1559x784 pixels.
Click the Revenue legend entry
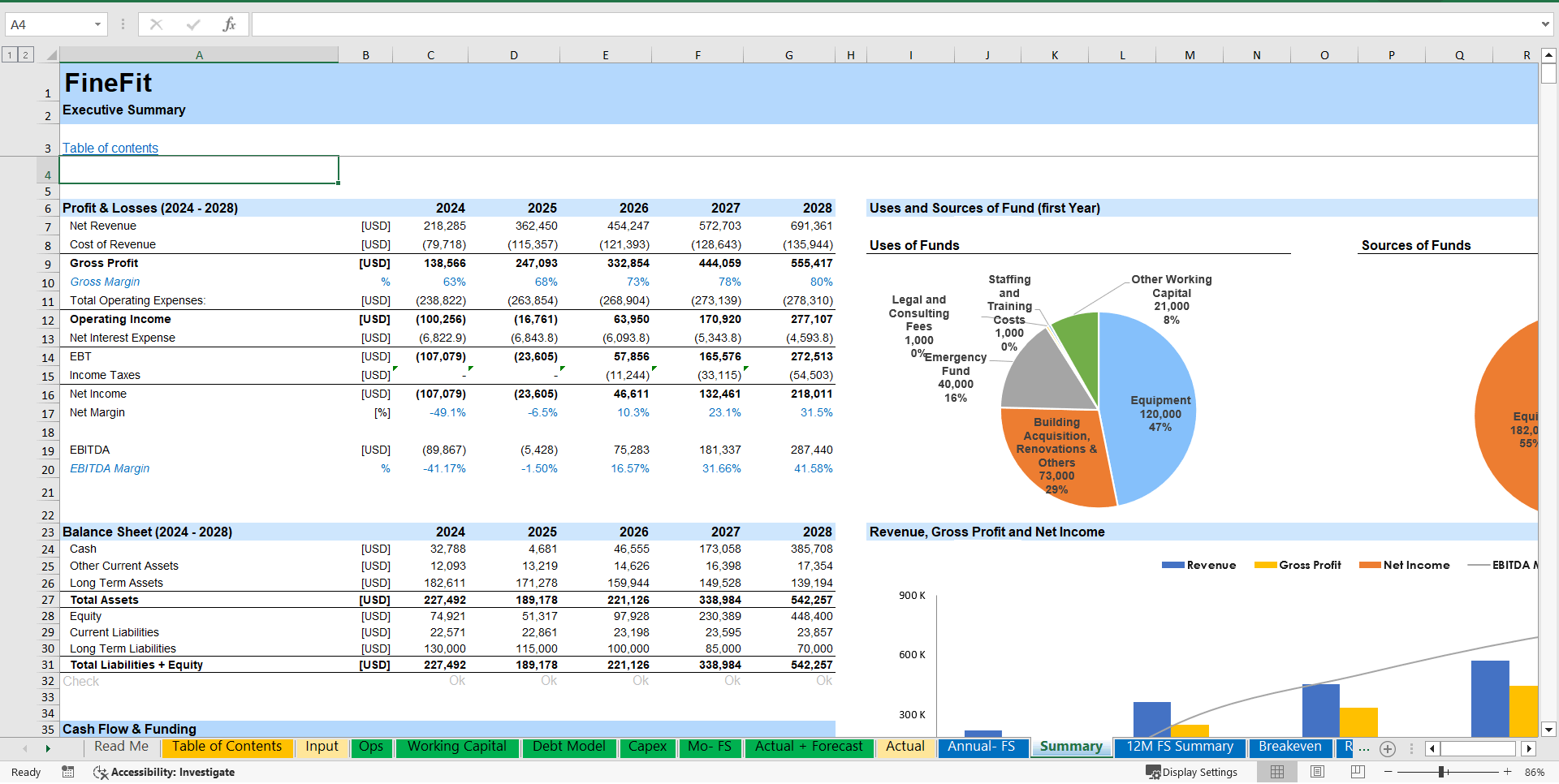coord(1199,565)
